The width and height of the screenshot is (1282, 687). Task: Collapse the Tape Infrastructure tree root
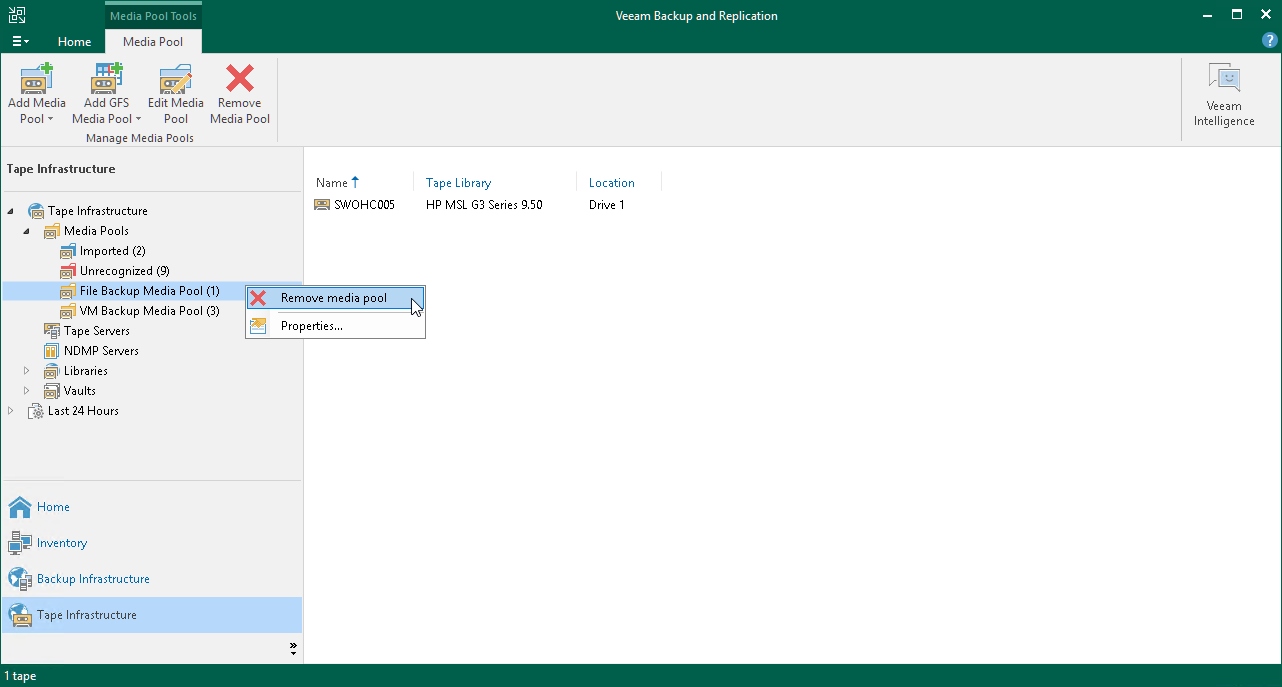11,211
